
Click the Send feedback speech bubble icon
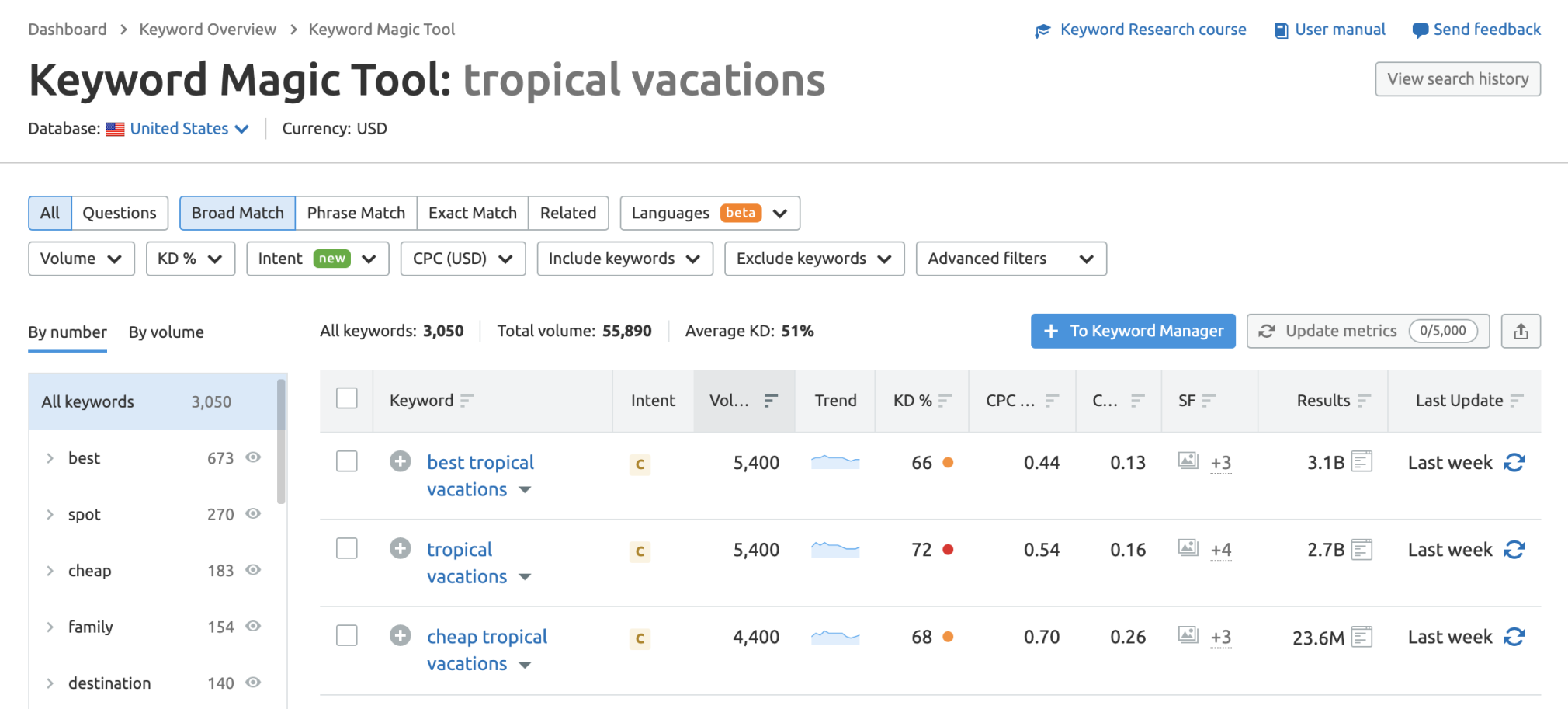click(1420, 30)
